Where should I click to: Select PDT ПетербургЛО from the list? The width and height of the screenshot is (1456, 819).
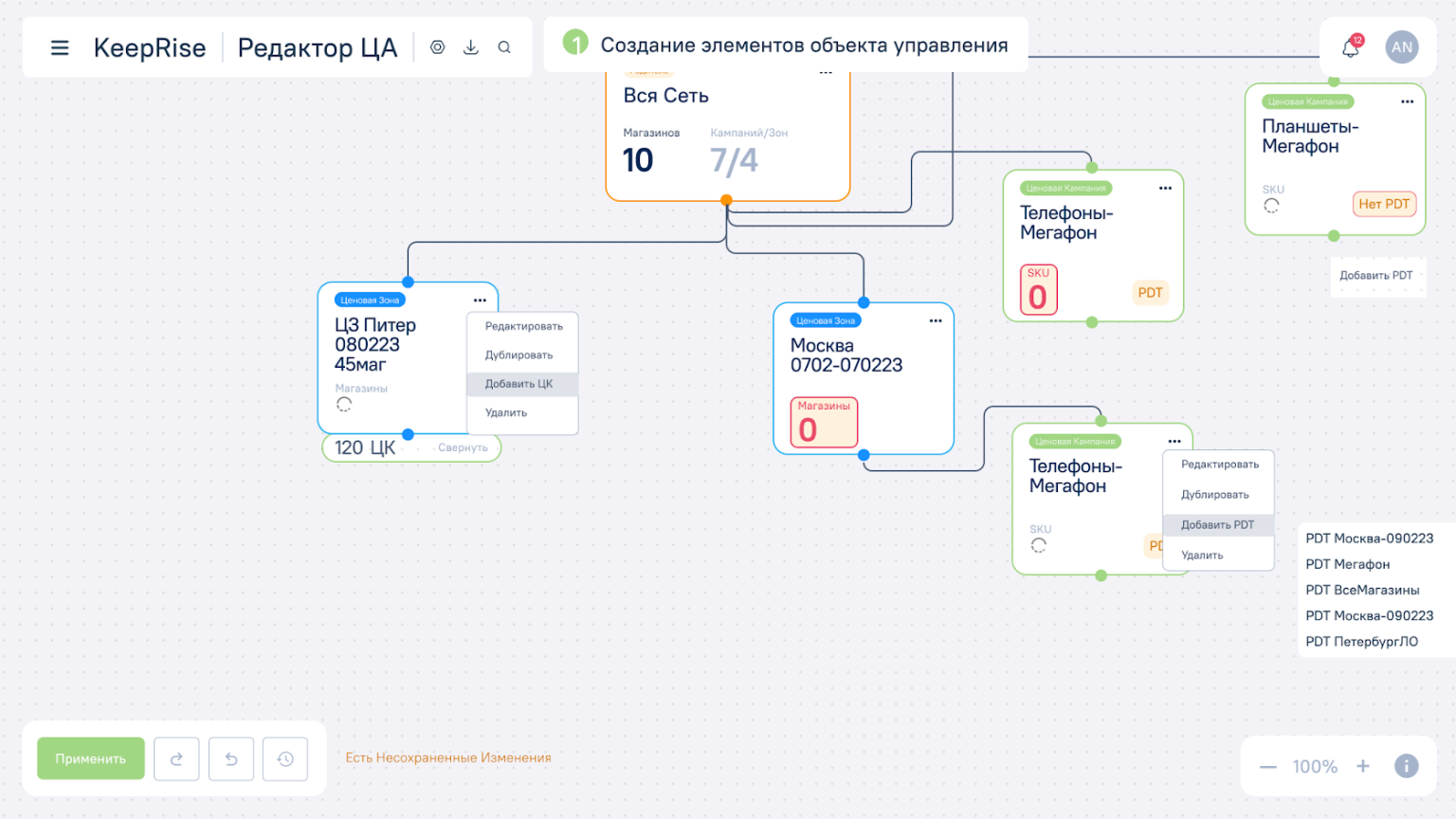pyautogui.click(x=1361, y=642)
